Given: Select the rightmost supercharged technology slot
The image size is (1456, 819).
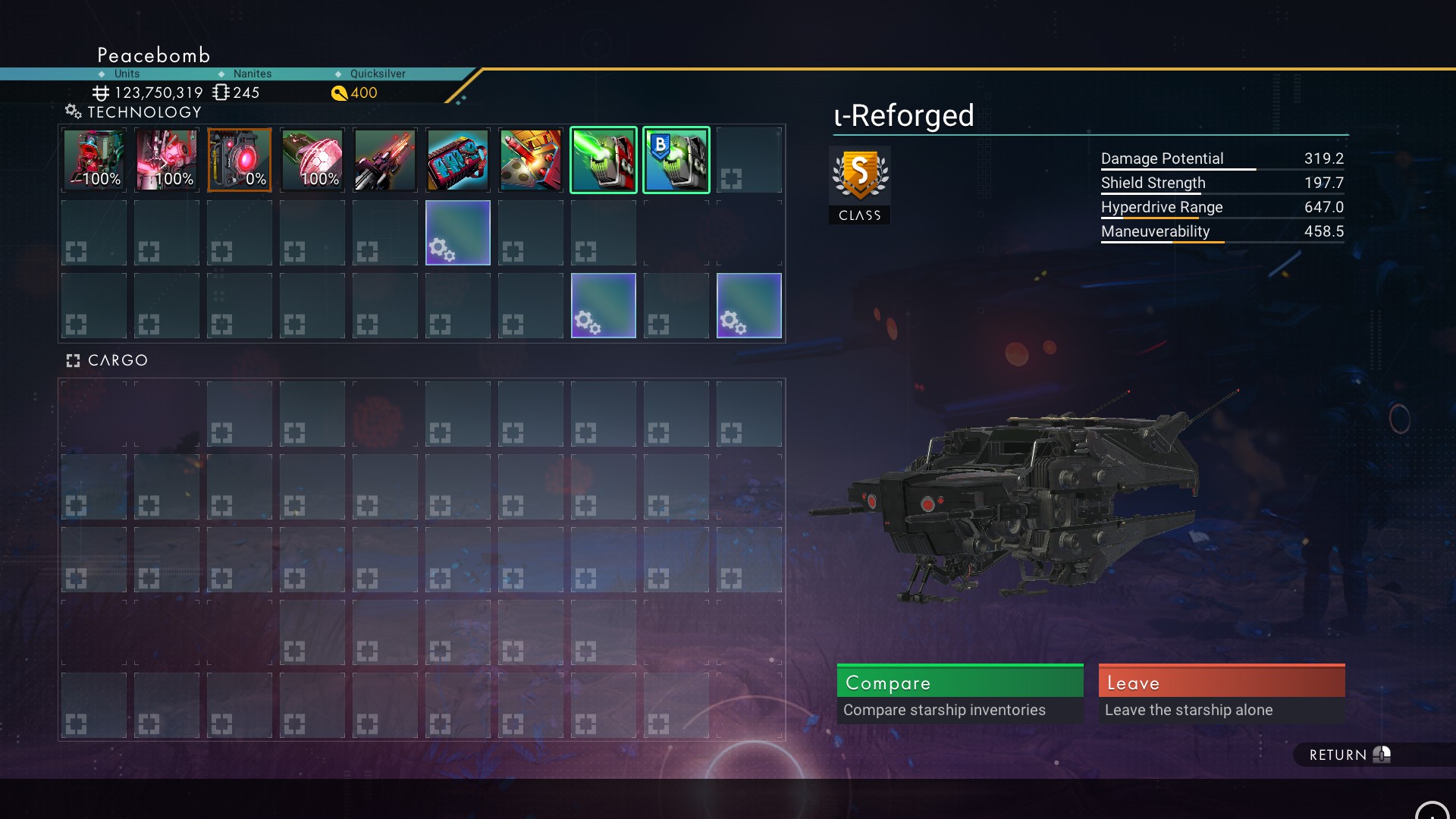Looking at the screenshot, I should click(x=749, y=306).
